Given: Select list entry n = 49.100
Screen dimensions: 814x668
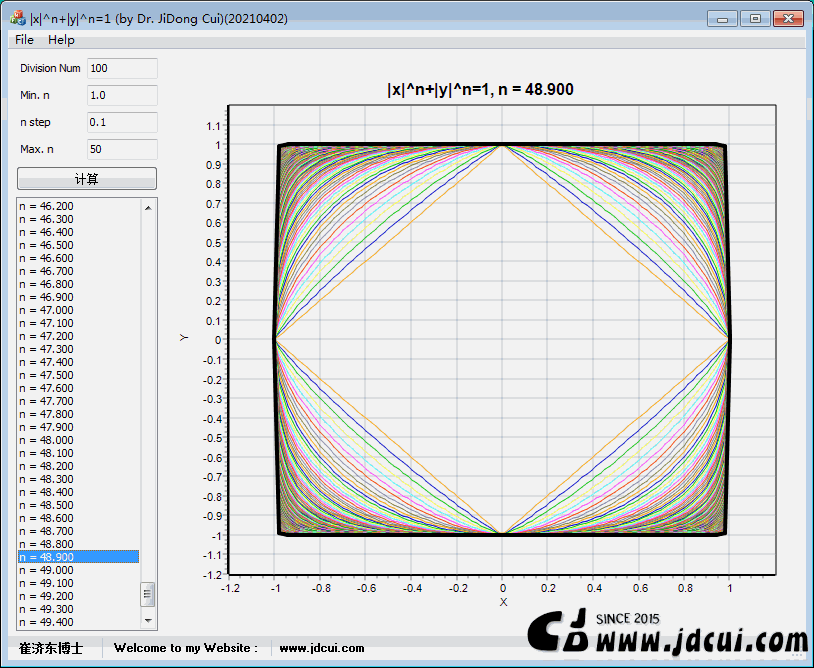Looking at the screenshot, I should click(x=78, y=583).
